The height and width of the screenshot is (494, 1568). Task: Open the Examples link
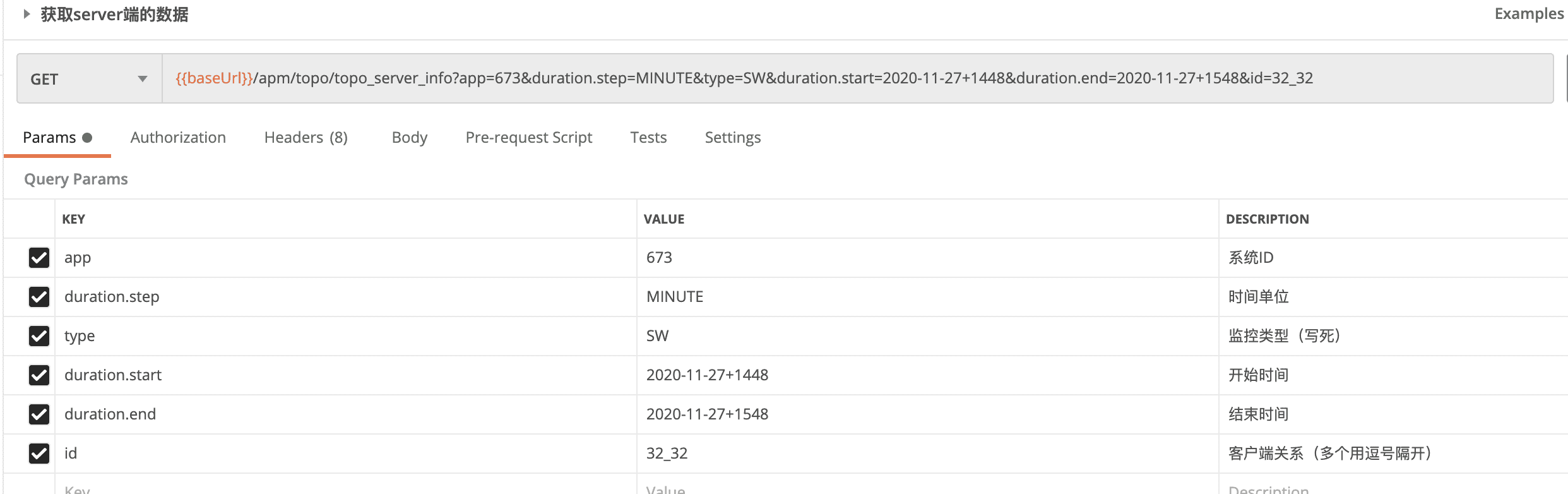tap(1528, 14)
